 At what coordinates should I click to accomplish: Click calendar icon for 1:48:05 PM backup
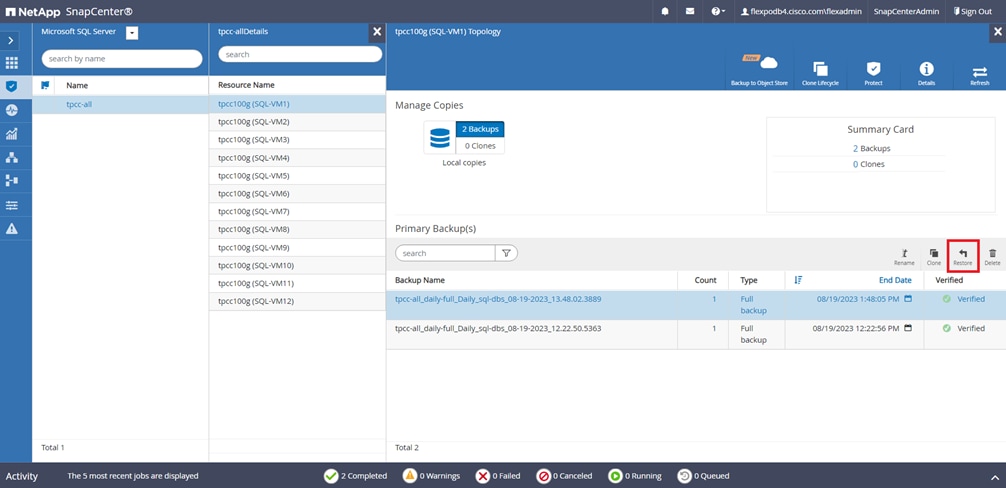coord(908,299)
